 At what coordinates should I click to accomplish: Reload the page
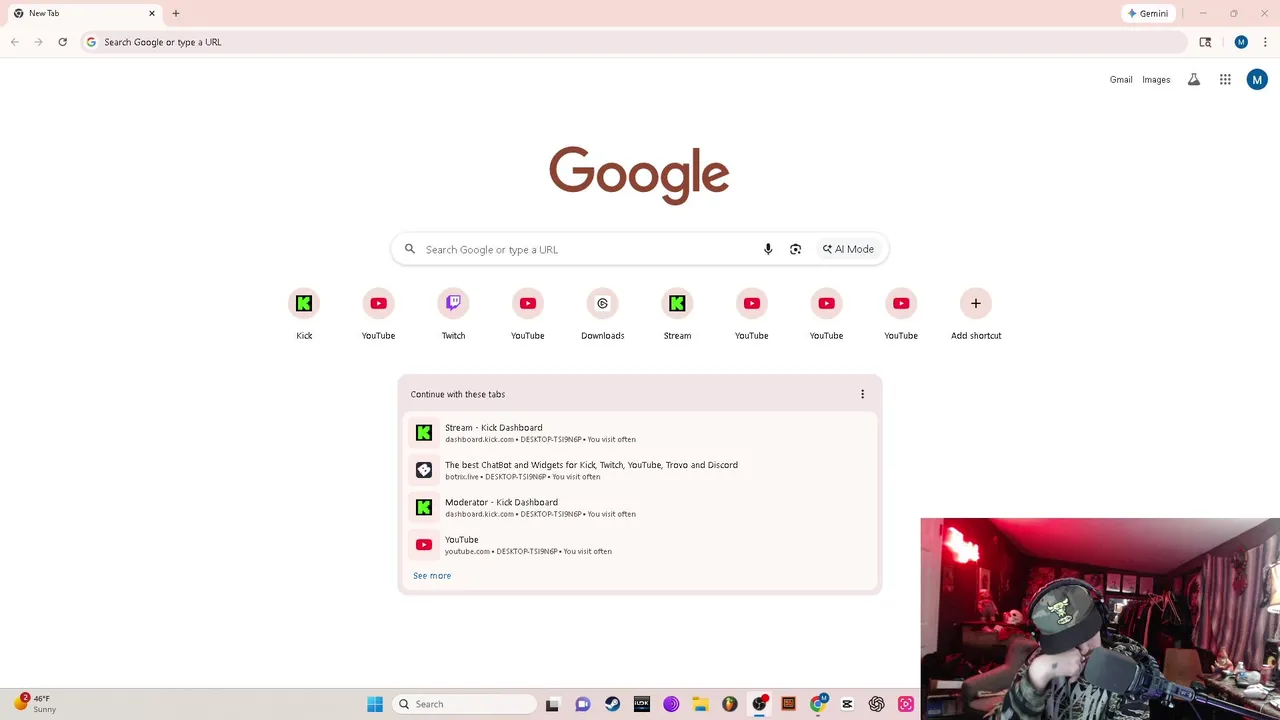coord(62,42)
